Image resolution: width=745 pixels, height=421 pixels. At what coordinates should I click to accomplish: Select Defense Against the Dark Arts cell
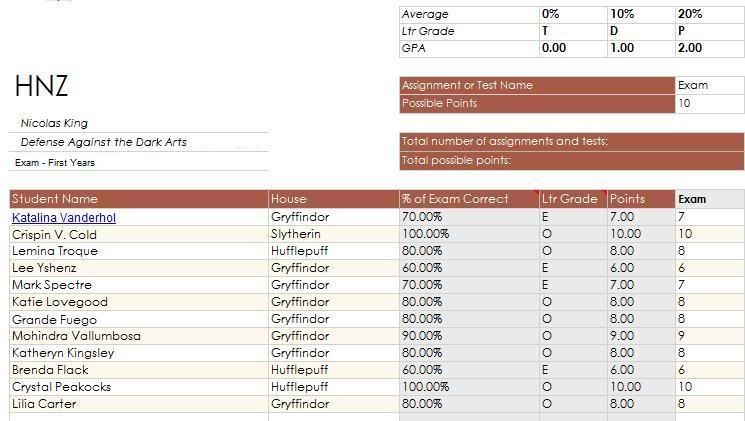tap(139, 142)
